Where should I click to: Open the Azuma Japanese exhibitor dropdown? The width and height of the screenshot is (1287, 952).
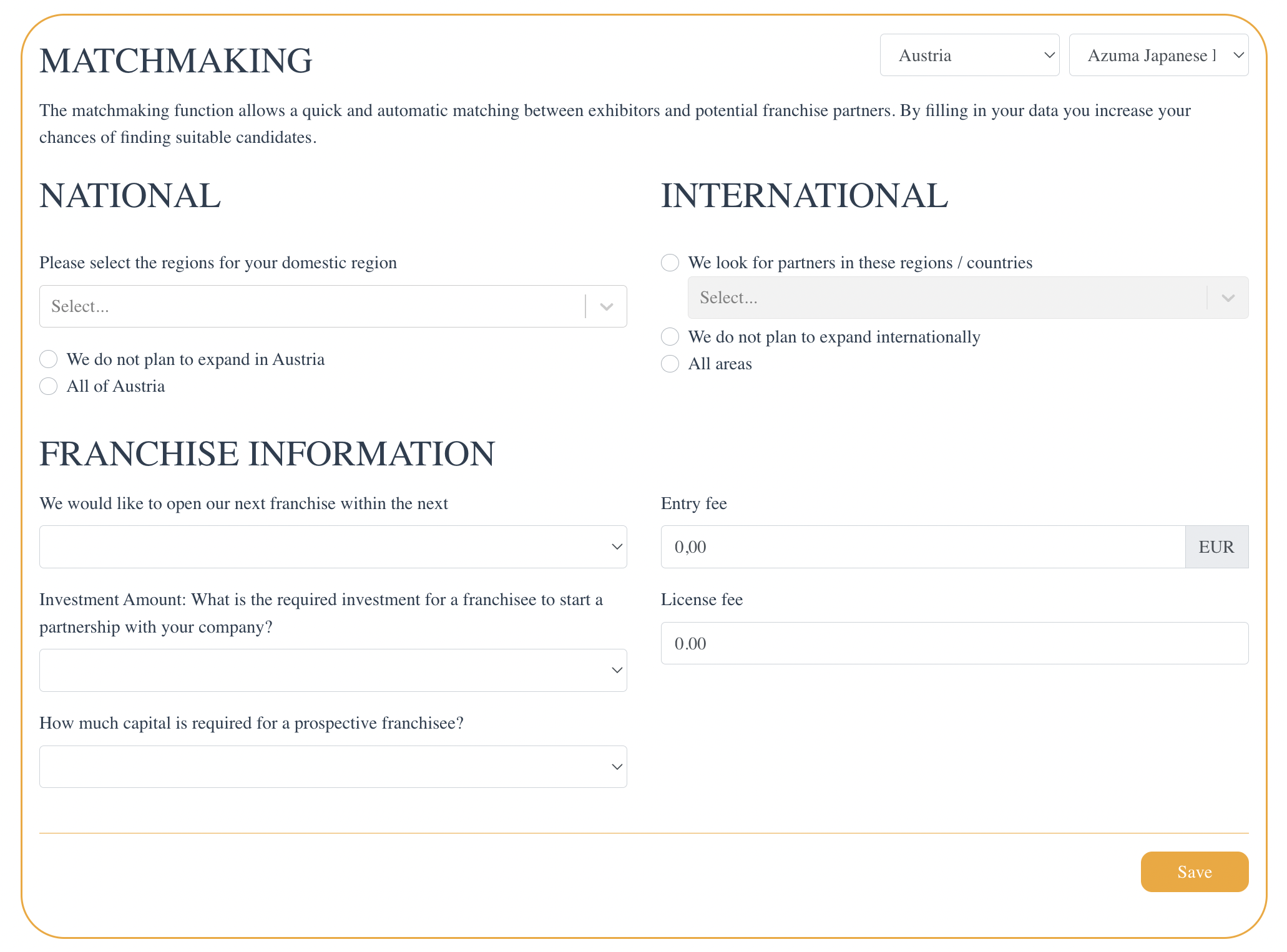[x=1158, y=56]
